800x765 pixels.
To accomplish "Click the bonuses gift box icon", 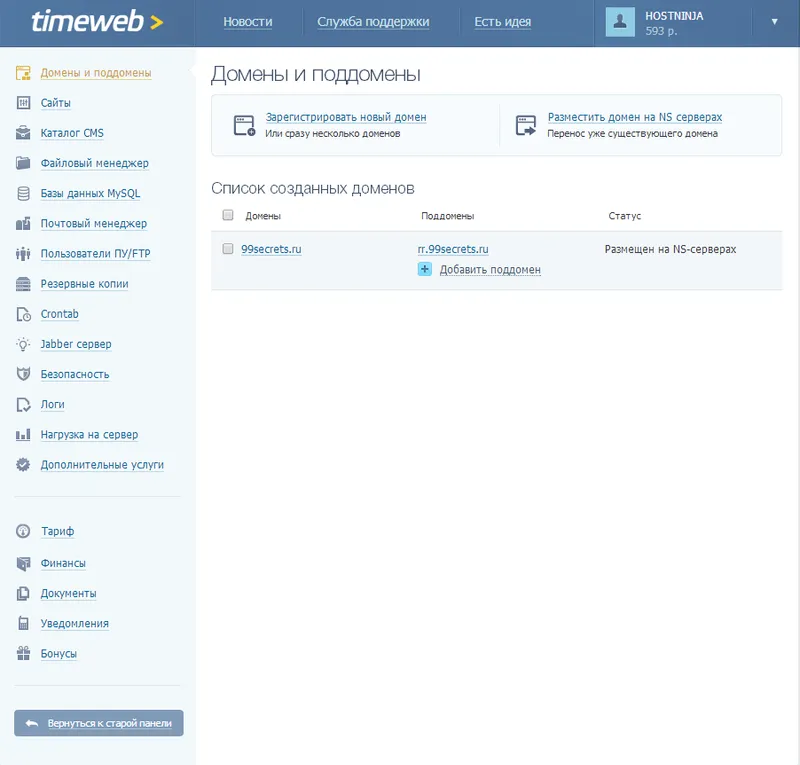I will click(x=23, y=653).
